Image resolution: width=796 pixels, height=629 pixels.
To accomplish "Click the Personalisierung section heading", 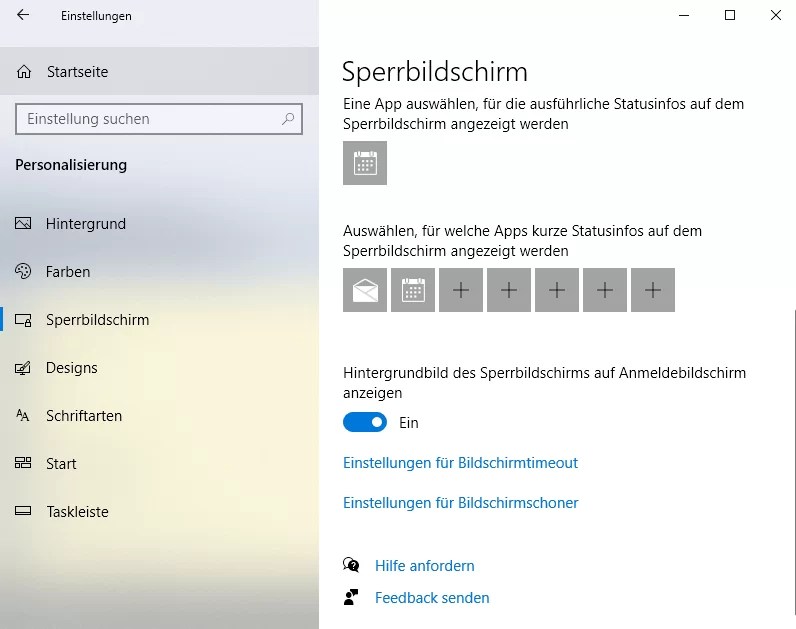I will point(71,165).
